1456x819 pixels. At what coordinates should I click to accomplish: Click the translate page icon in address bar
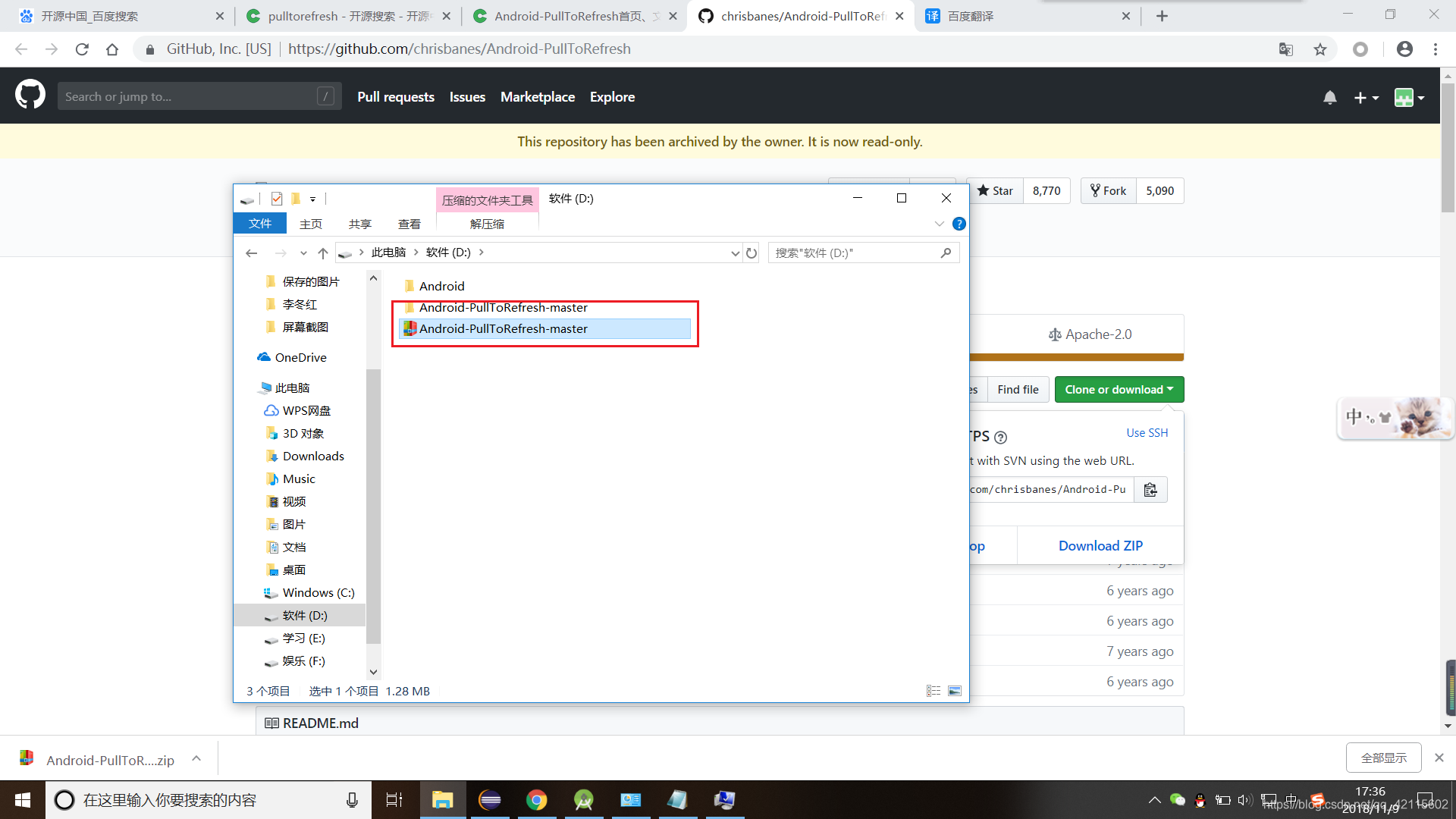click(x=1286, y=49)
